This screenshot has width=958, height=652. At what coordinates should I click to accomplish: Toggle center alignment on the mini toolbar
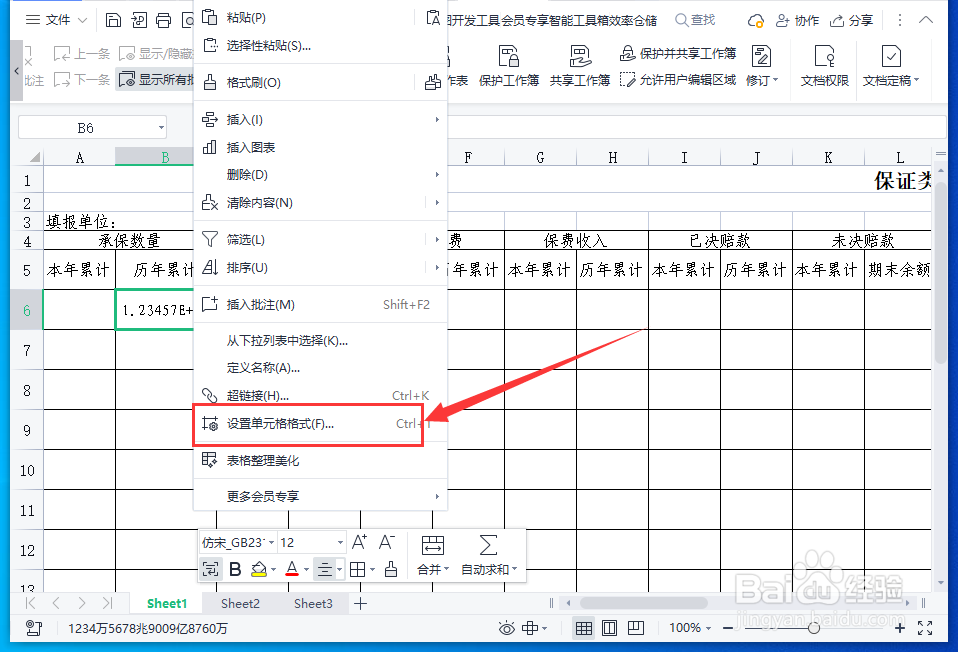[327, 568]
